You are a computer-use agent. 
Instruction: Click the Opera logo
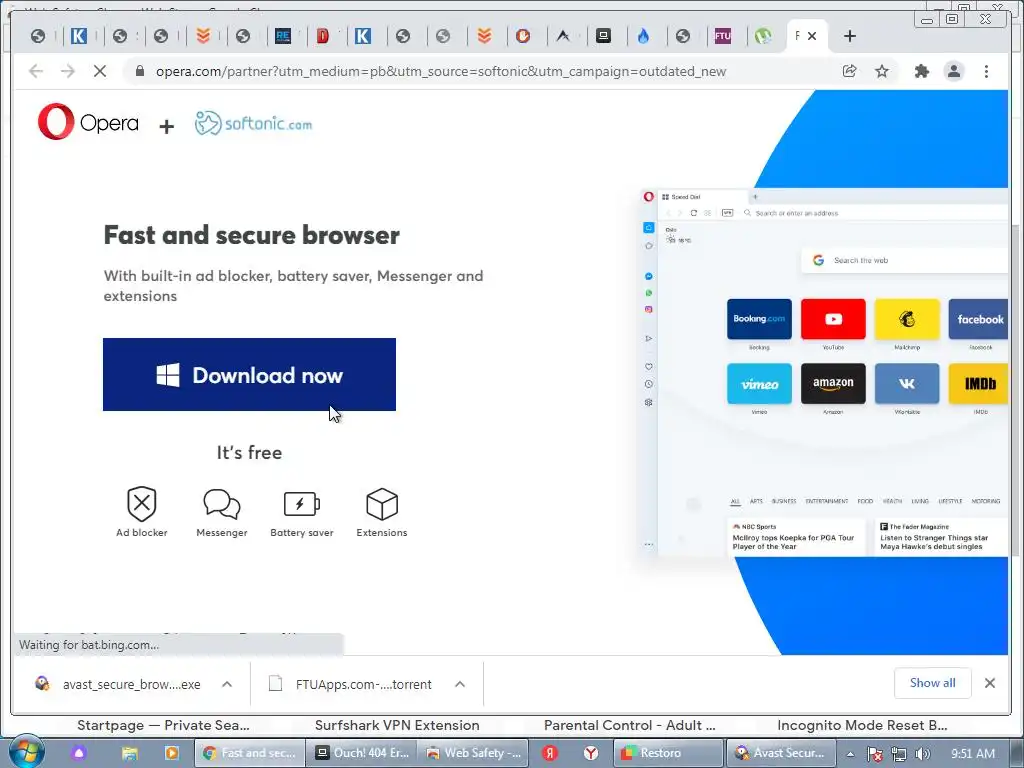[88, 121]
